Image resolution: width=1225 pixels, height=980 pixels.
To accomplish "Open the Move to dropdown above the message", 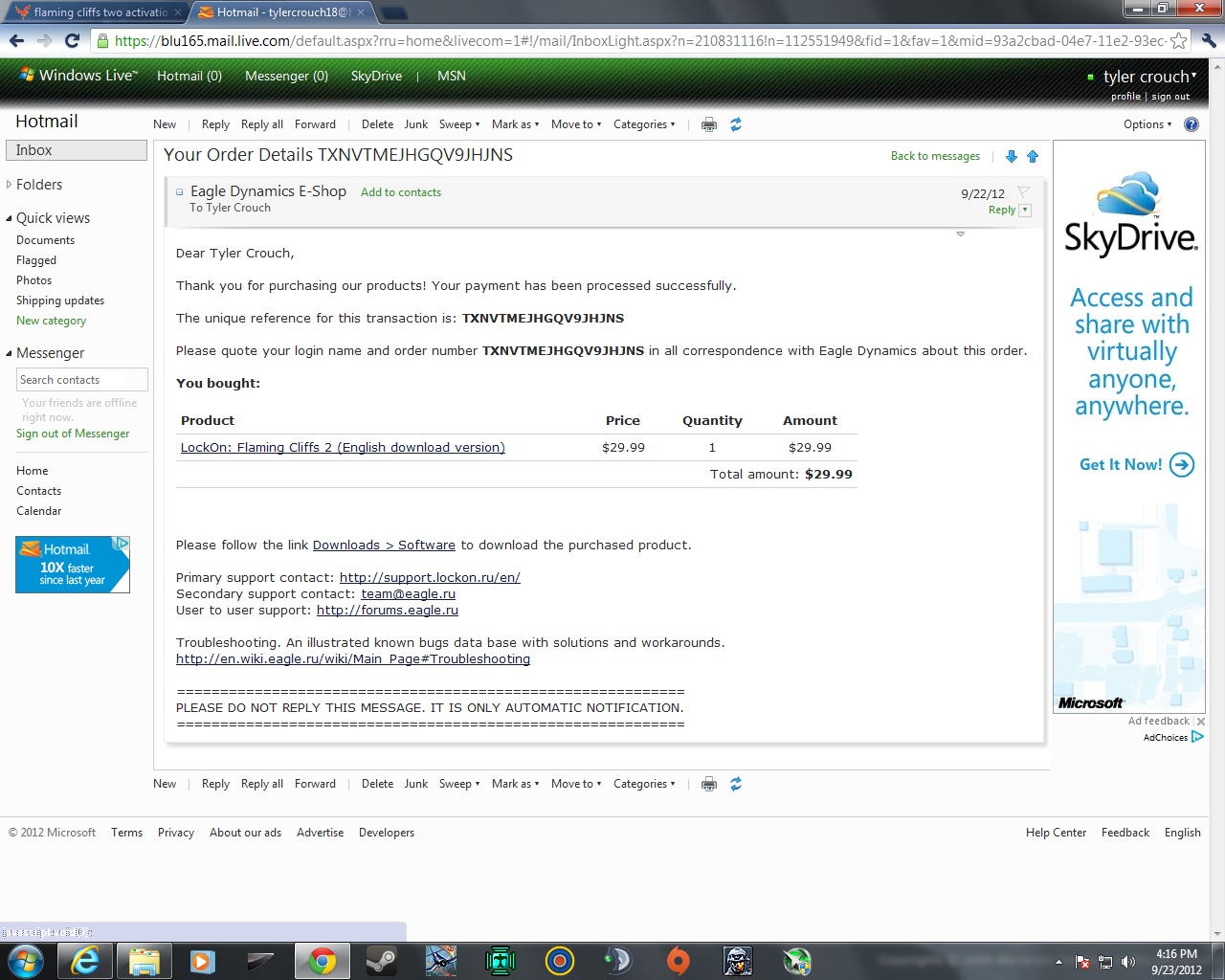I will pos(576,124).
